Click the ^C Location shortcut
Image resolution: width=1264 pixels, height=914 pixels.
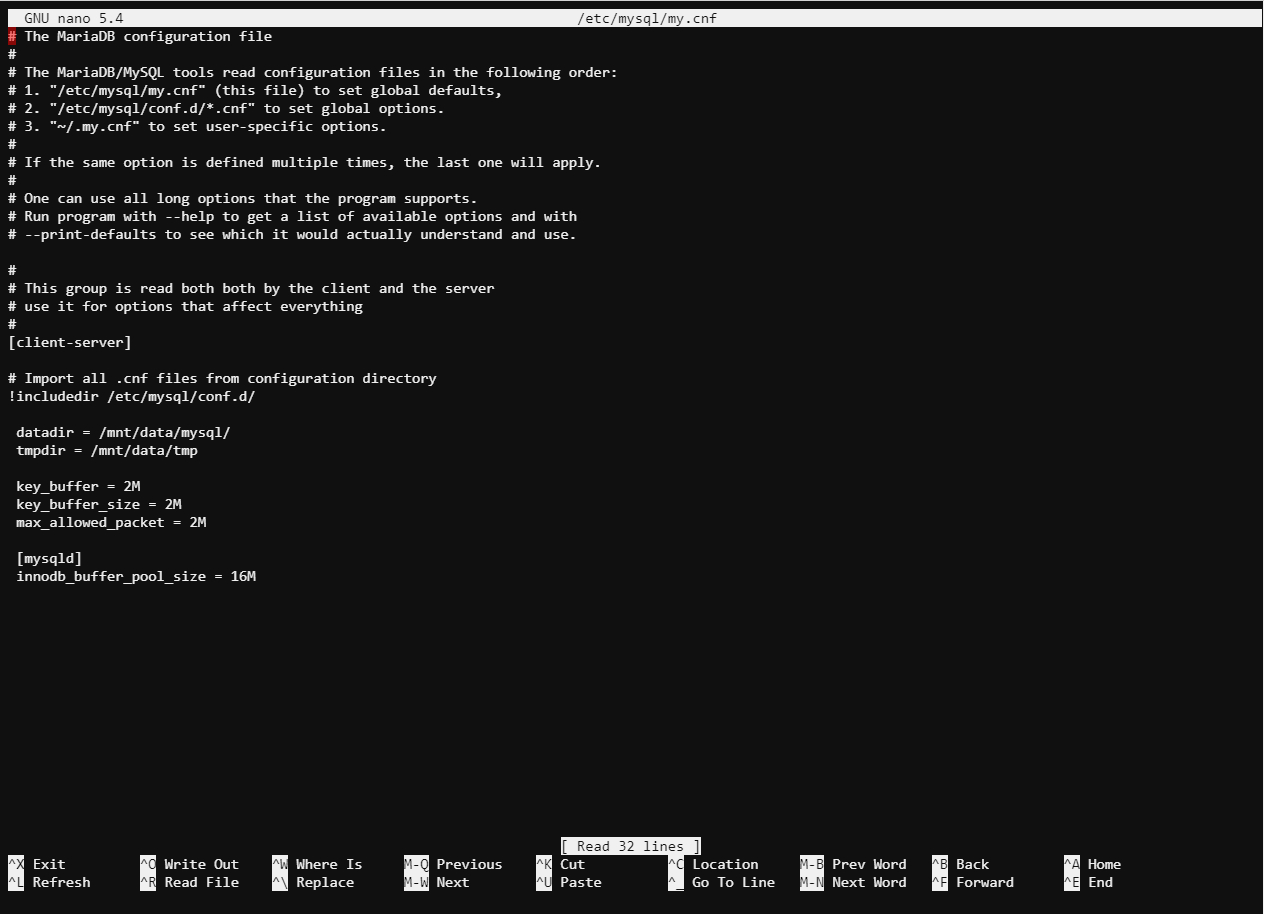click(x=713, y=864)
